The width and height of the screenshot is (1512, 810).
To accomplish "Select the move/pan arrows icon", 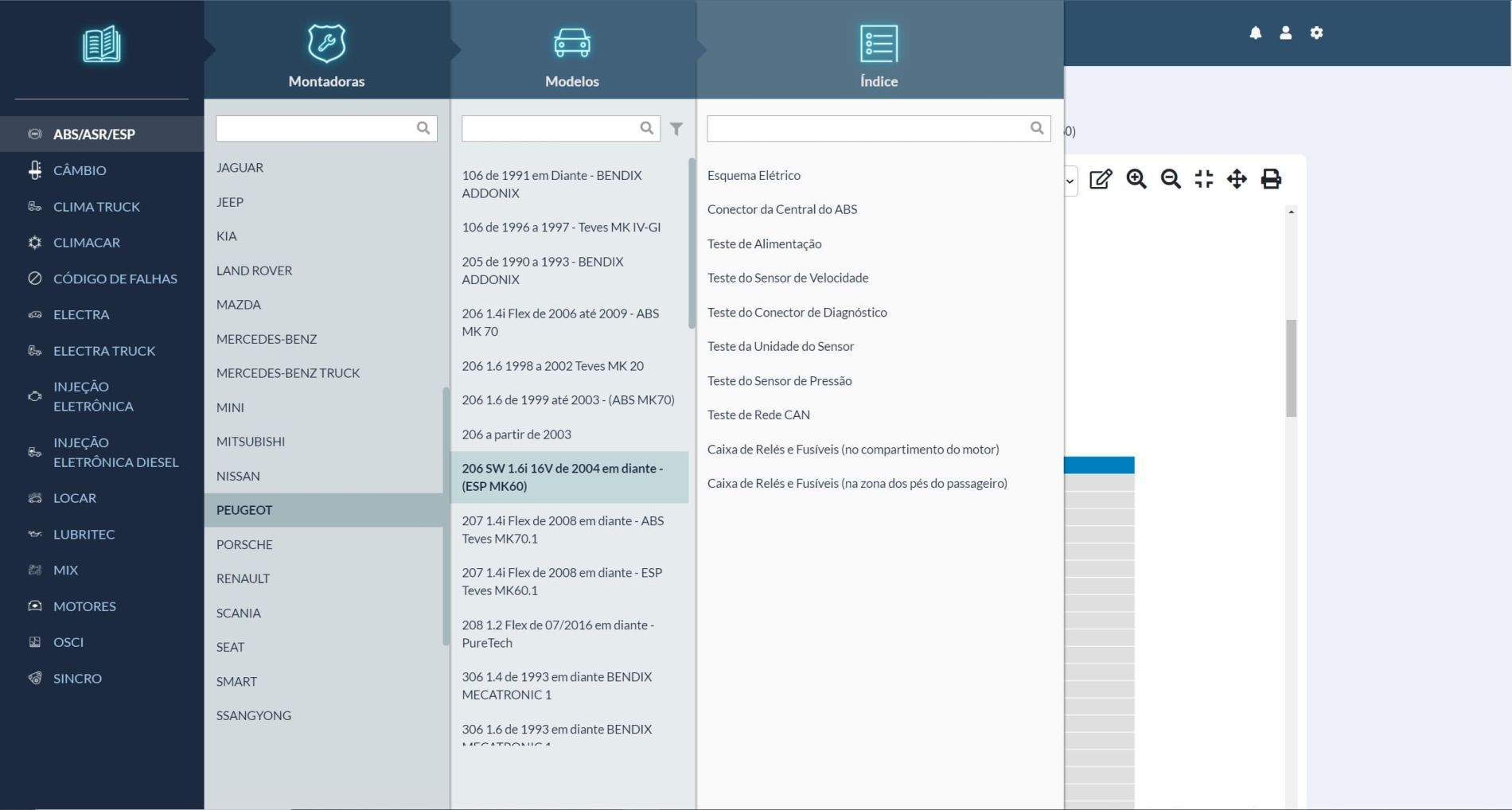I will [1237, 179].
